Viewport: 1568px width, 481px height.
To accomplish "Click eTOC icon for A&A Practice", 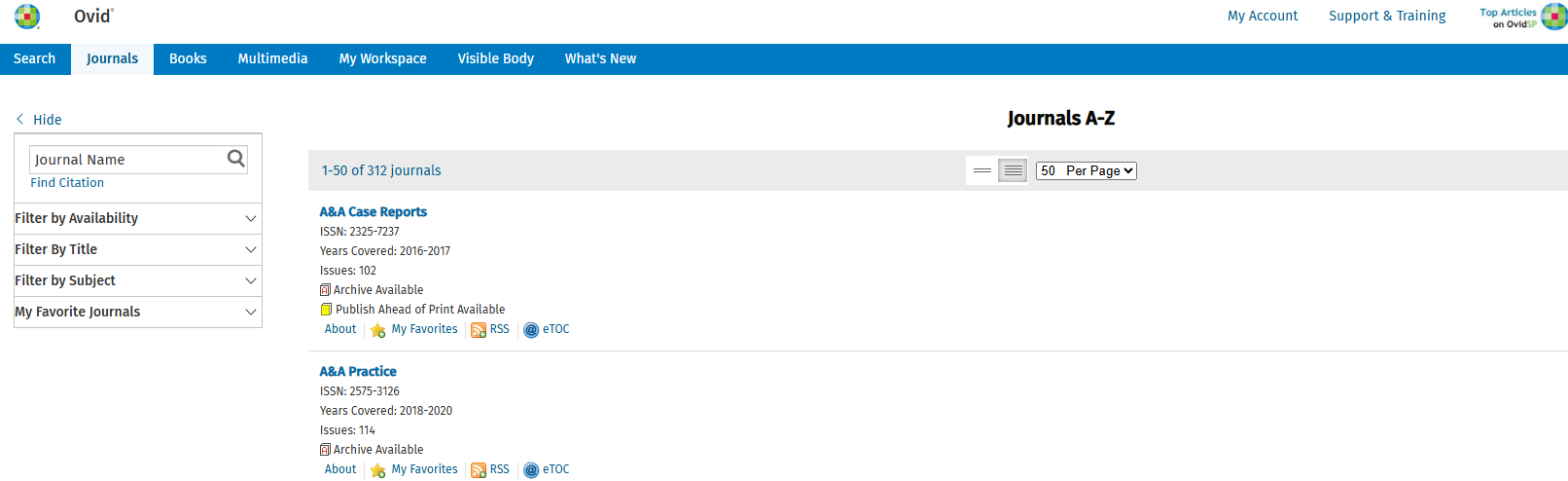I will pyautogui.click(x=531, y=470).
